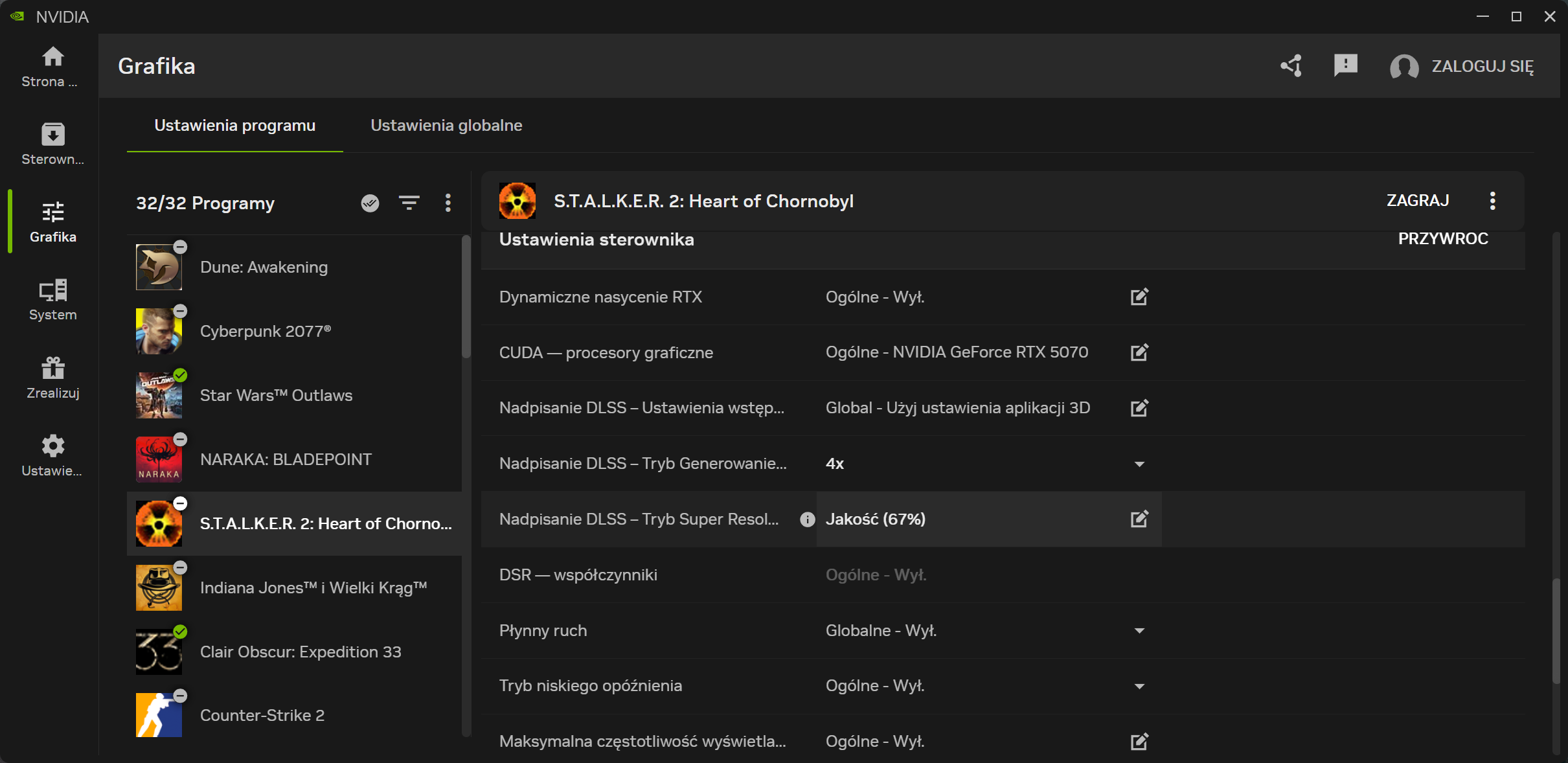Toggle the optimized-programs checkmark filter
The image size is (1568, 763).
(370, 203)
